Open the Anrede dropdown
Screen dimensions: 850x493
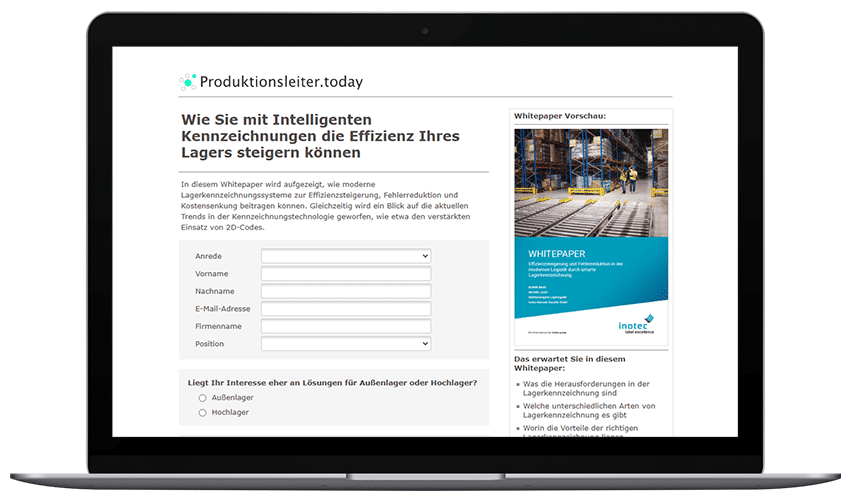click(x=345, y=256)
